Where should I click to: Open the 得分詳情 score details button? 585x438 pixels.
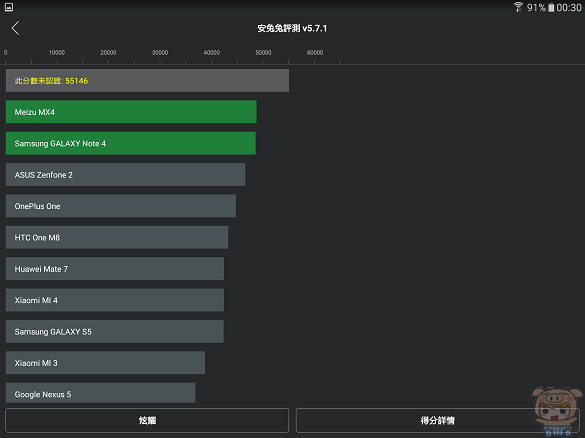(x=438, y=420)
